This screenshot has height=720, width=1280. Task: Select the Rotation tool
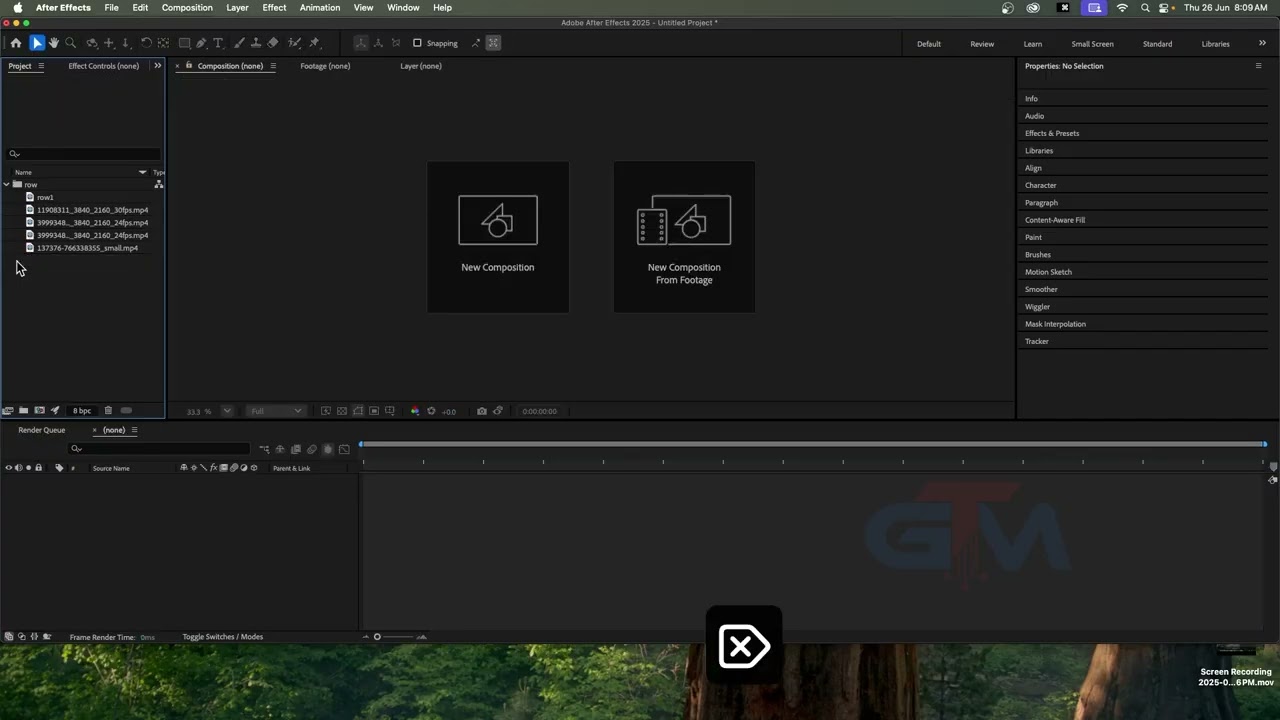pyautogui.click(x=146, y=43)
